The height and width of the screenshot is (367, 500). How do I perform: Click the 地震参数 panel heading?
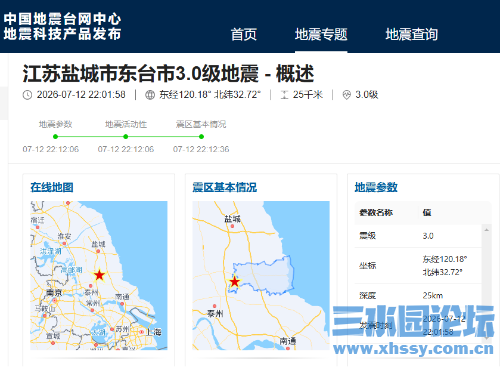point(376,187)
